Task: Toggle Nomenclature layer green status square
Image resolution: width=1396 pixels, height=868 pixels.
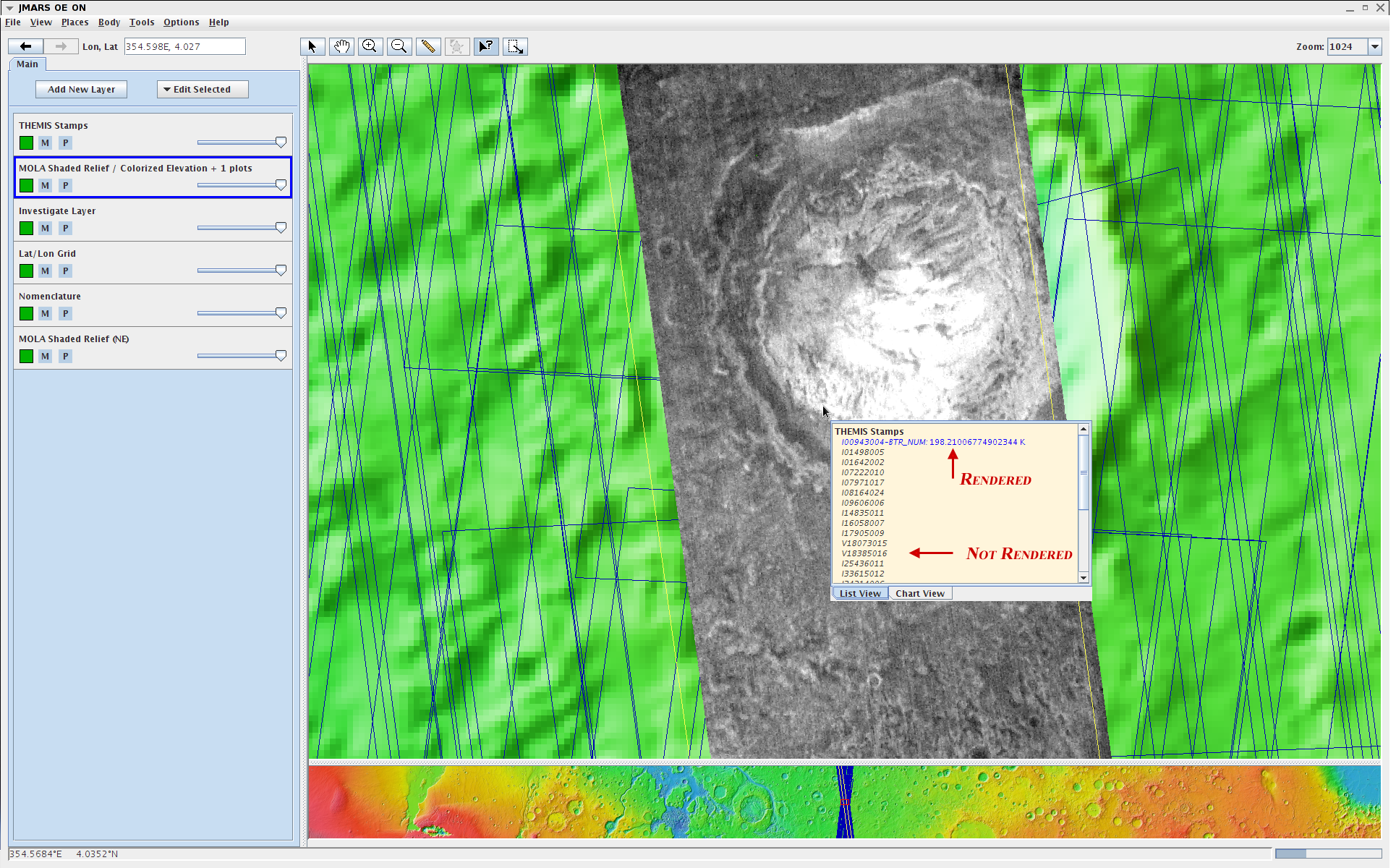Action: click(x=27, y=314)
